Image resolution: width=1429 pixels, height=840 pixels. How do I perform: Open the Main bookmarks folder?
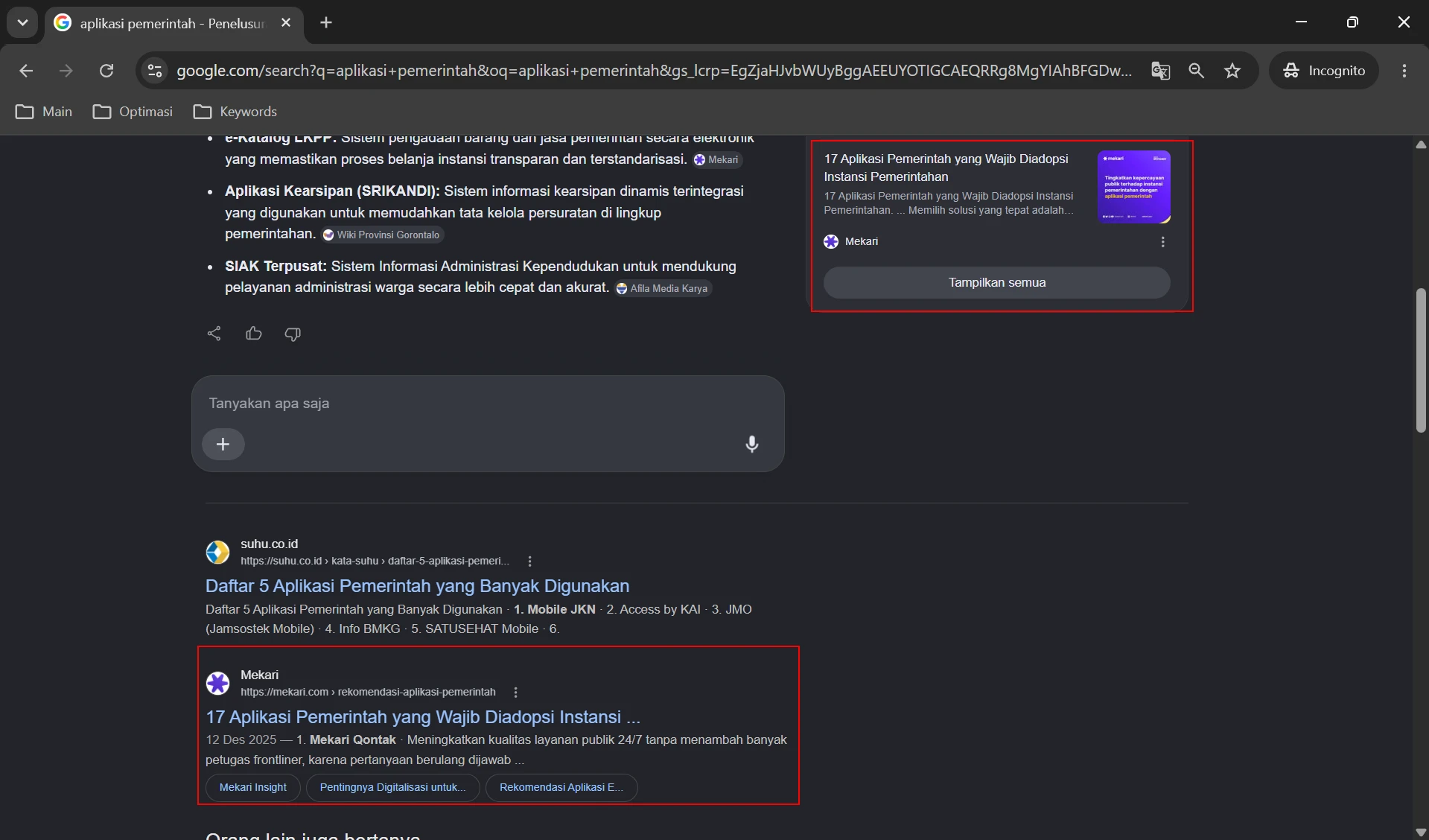(x=44, y=112)
